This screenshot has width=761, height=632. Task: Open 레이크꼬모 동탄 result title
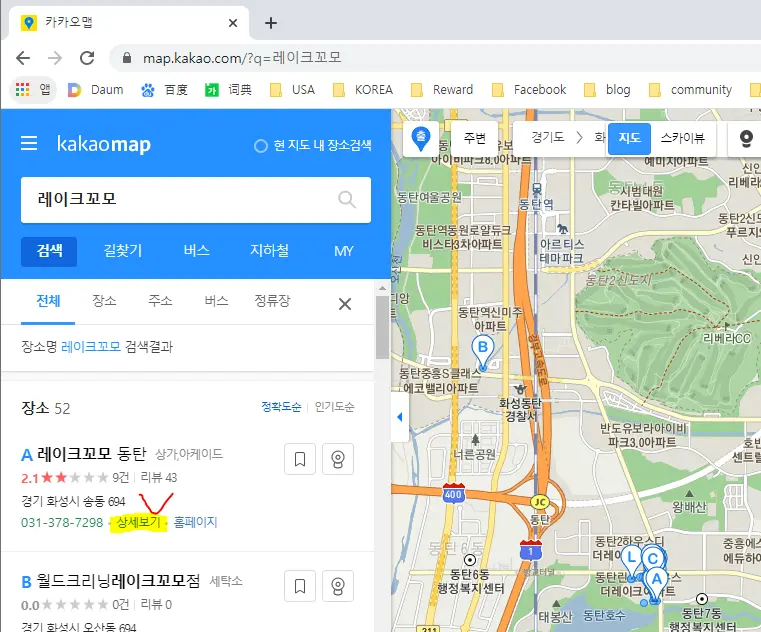[92, 454]
